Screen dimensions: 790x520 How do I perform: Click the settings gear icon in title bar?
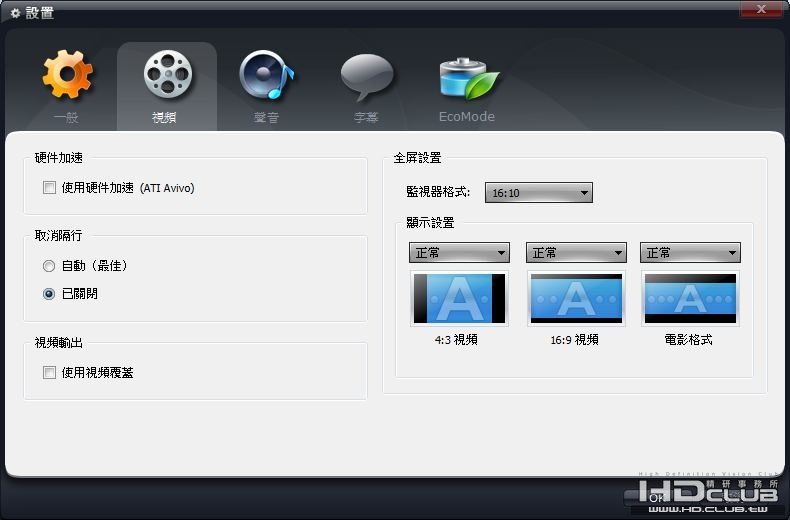tap(15, 13)
